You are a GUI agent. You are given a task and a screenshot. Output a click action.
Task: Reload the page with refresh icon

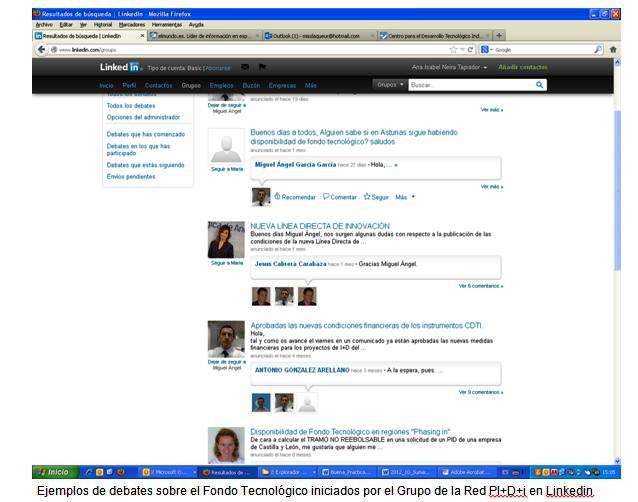[x=470, y=50]
